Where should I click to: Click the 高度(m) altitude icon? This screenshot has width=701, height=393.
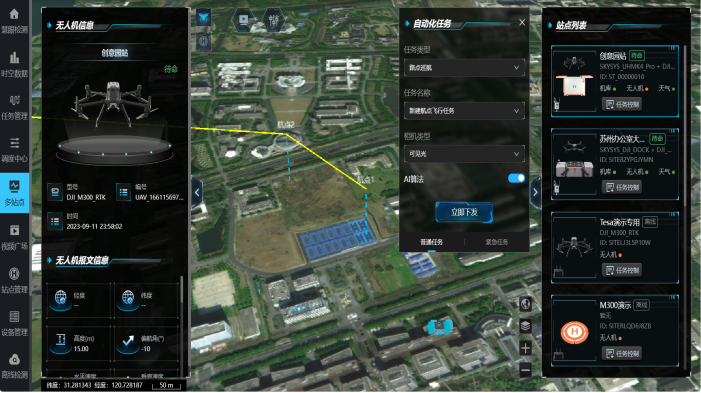(60, 342)
